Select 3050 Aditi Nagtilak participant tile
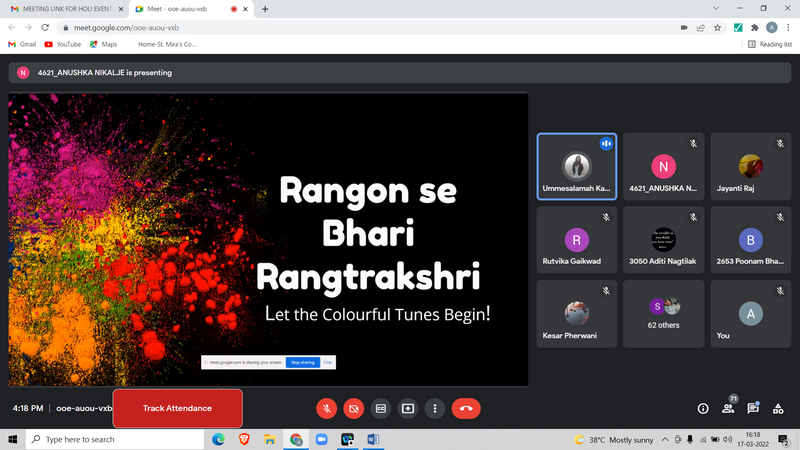Screen dimensions: 800x450 (x=663, y=240)
